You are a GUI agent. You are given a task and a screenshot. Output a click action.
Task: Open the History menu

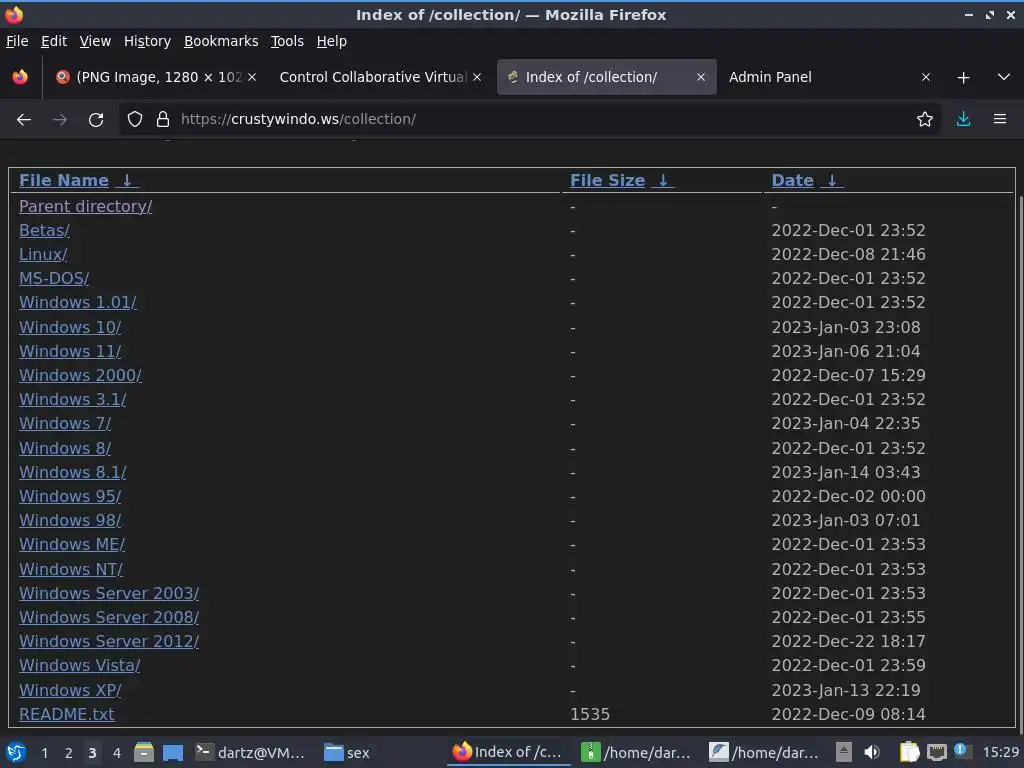click(x=147, y=41)
